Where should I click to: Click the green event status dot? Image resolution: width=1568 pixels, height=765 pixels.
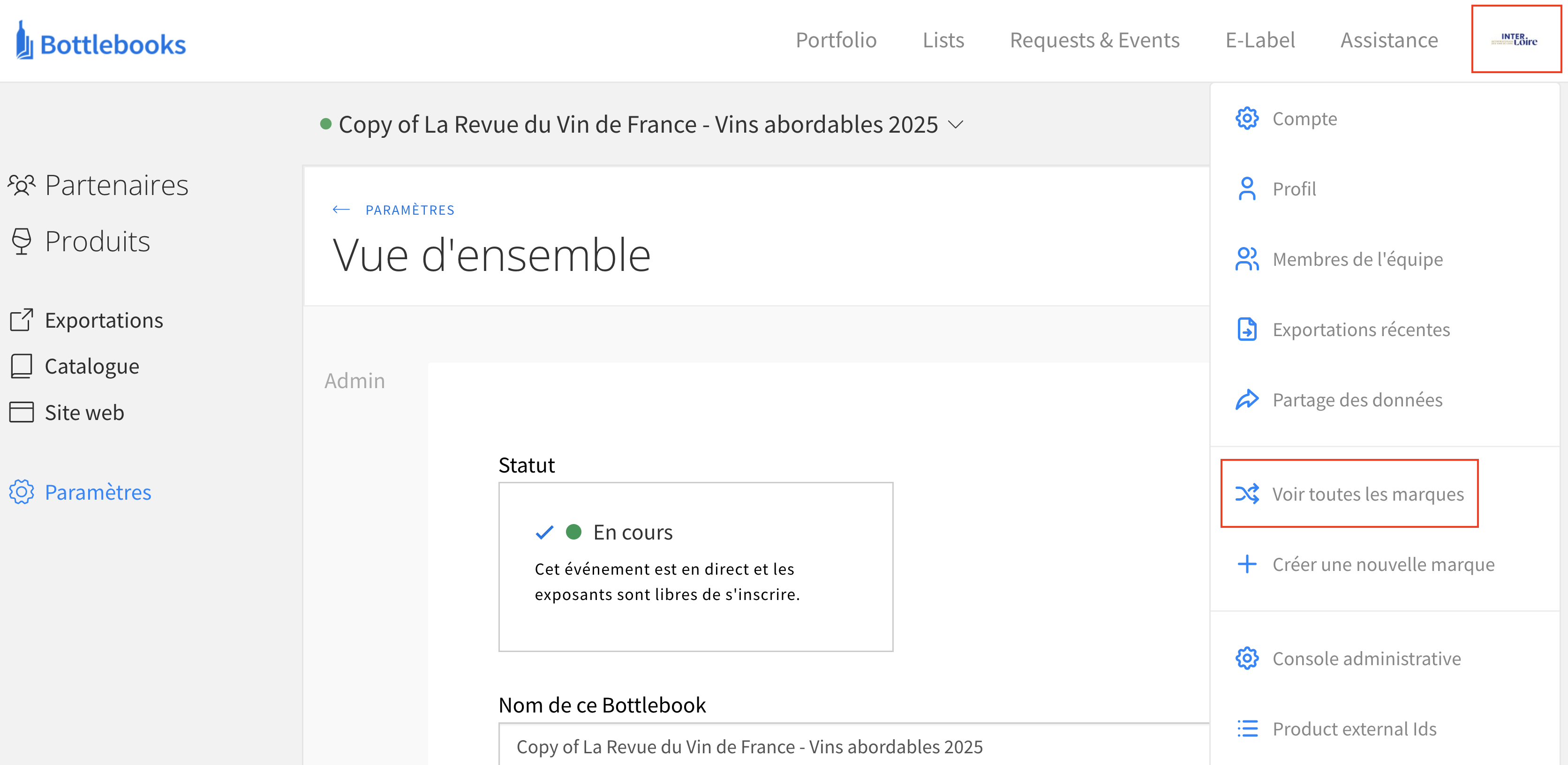tap(326, 124)
